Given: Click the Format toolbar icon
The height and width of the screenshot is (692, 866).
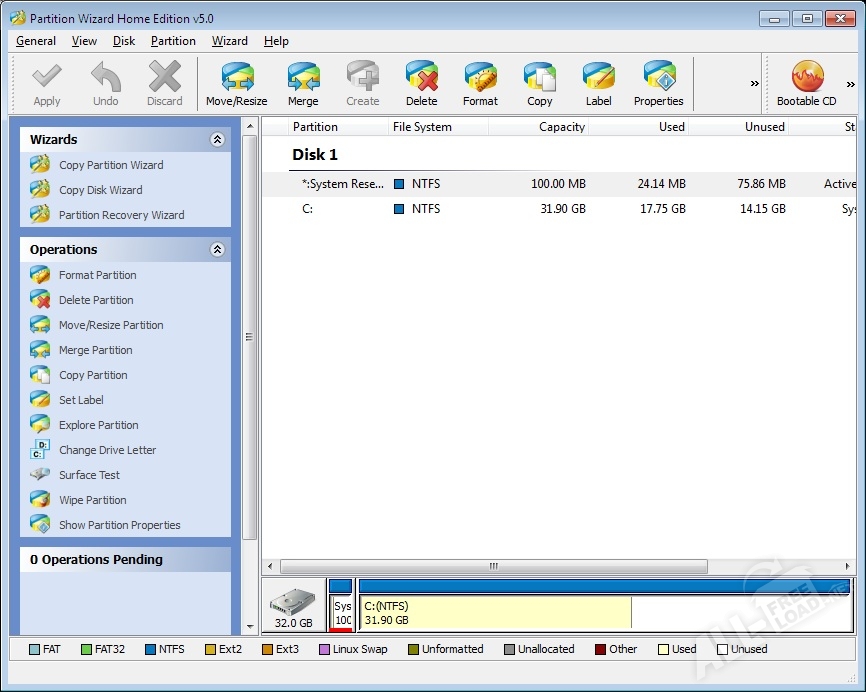Looking at the screenshot, I should [x=480, y=78].
